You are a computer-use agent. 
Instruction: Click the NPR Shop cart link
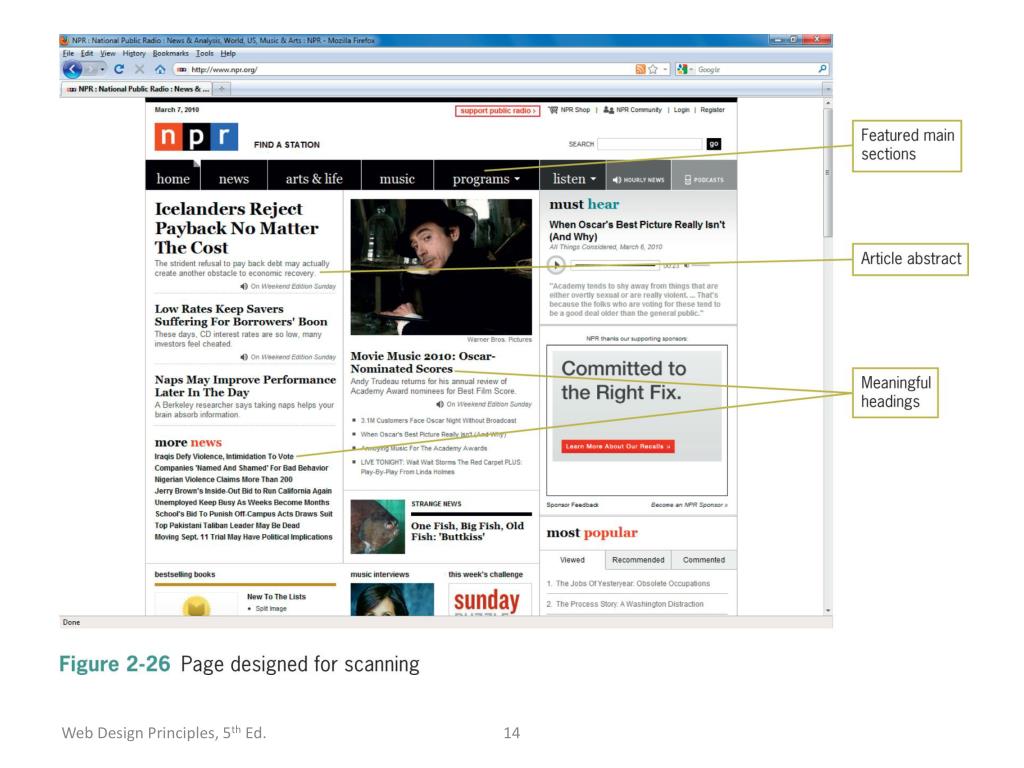tap(569, 110)
